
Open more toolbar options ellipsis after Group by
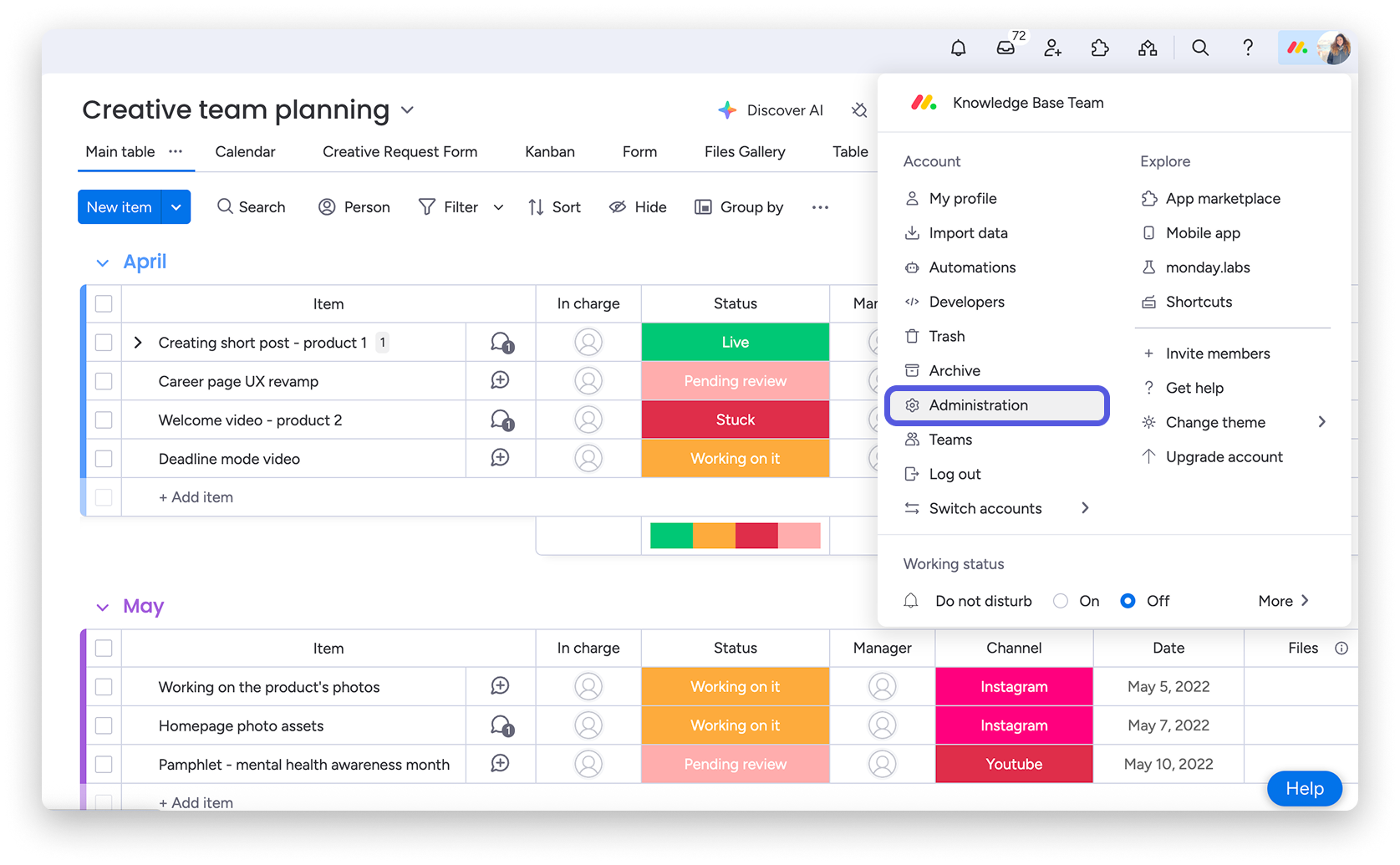tap(820, 207)
